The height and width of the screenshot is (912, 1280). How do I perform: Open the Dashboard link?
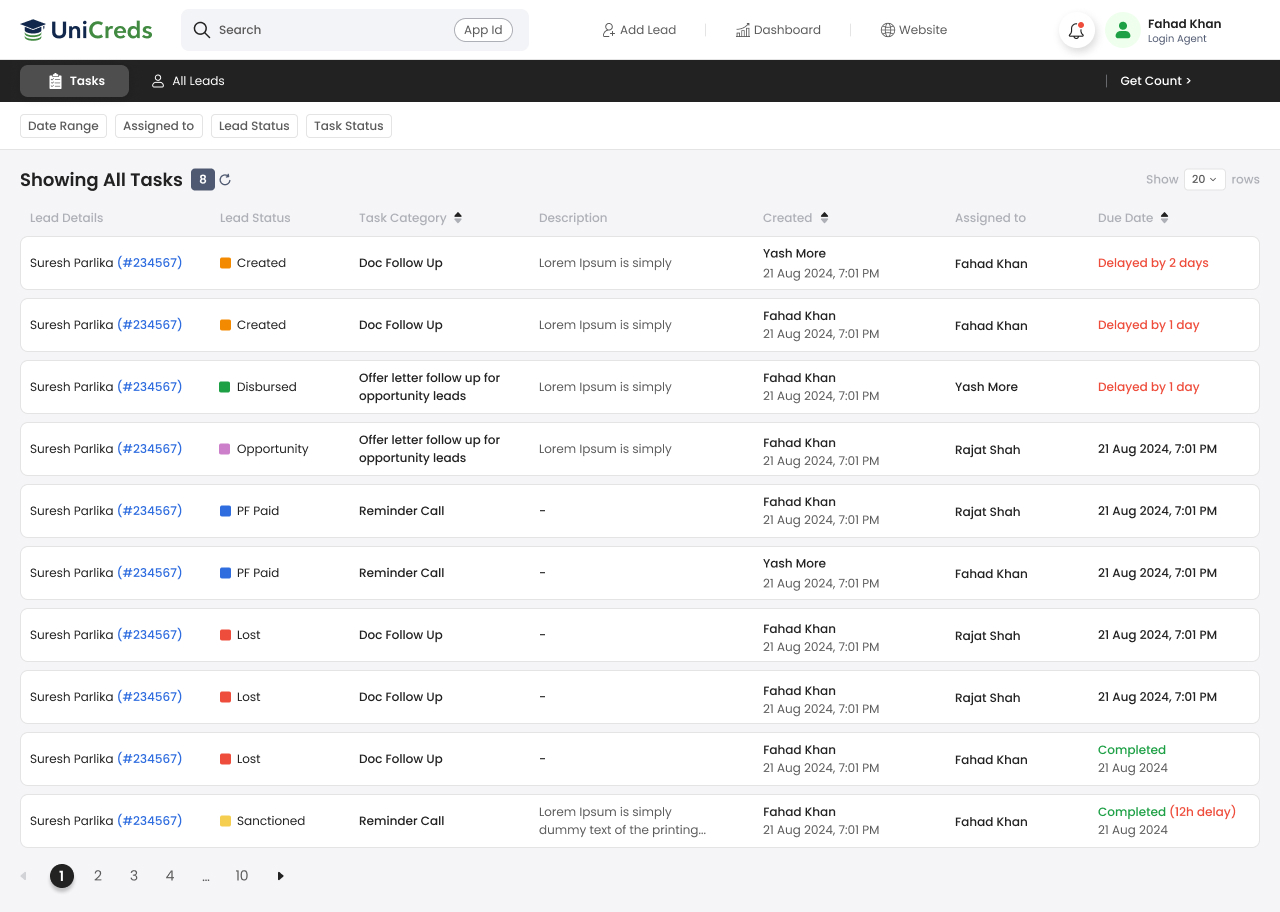pos(778,30)
